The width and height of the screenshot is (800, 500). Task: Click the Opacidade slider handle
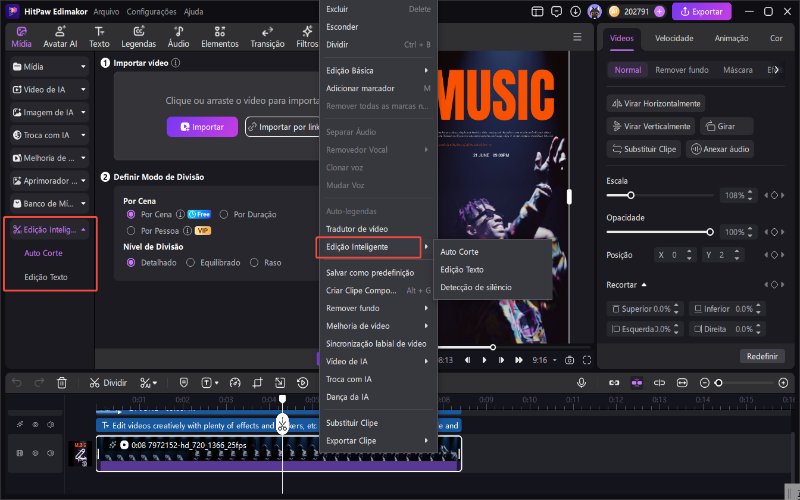coord(710,232)
